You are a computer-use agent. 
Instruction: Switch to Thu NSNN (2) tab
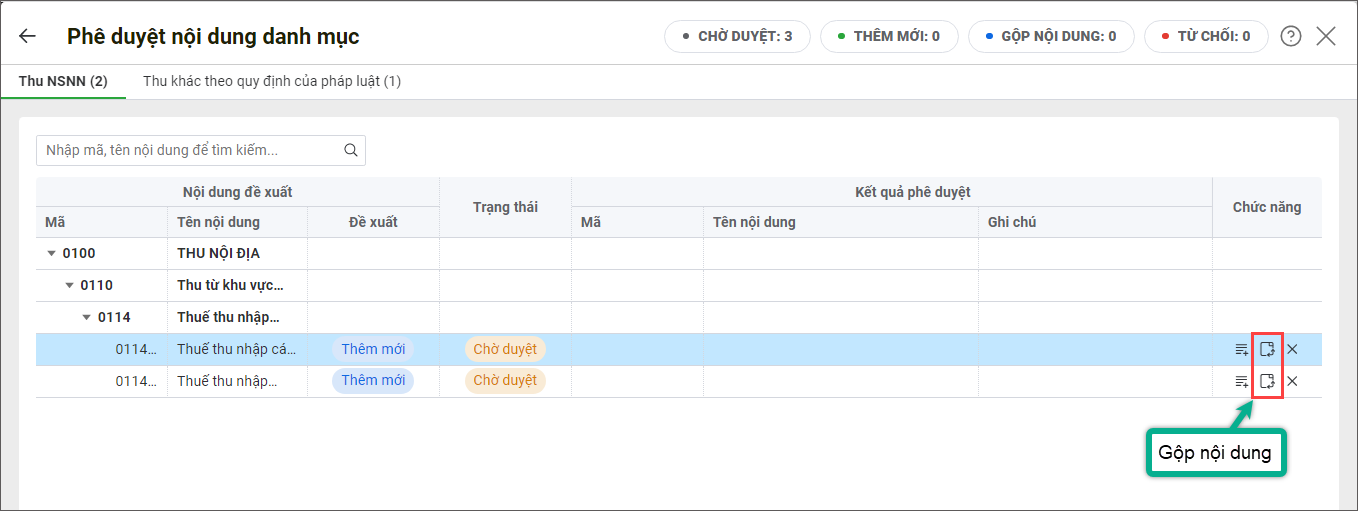63,81
